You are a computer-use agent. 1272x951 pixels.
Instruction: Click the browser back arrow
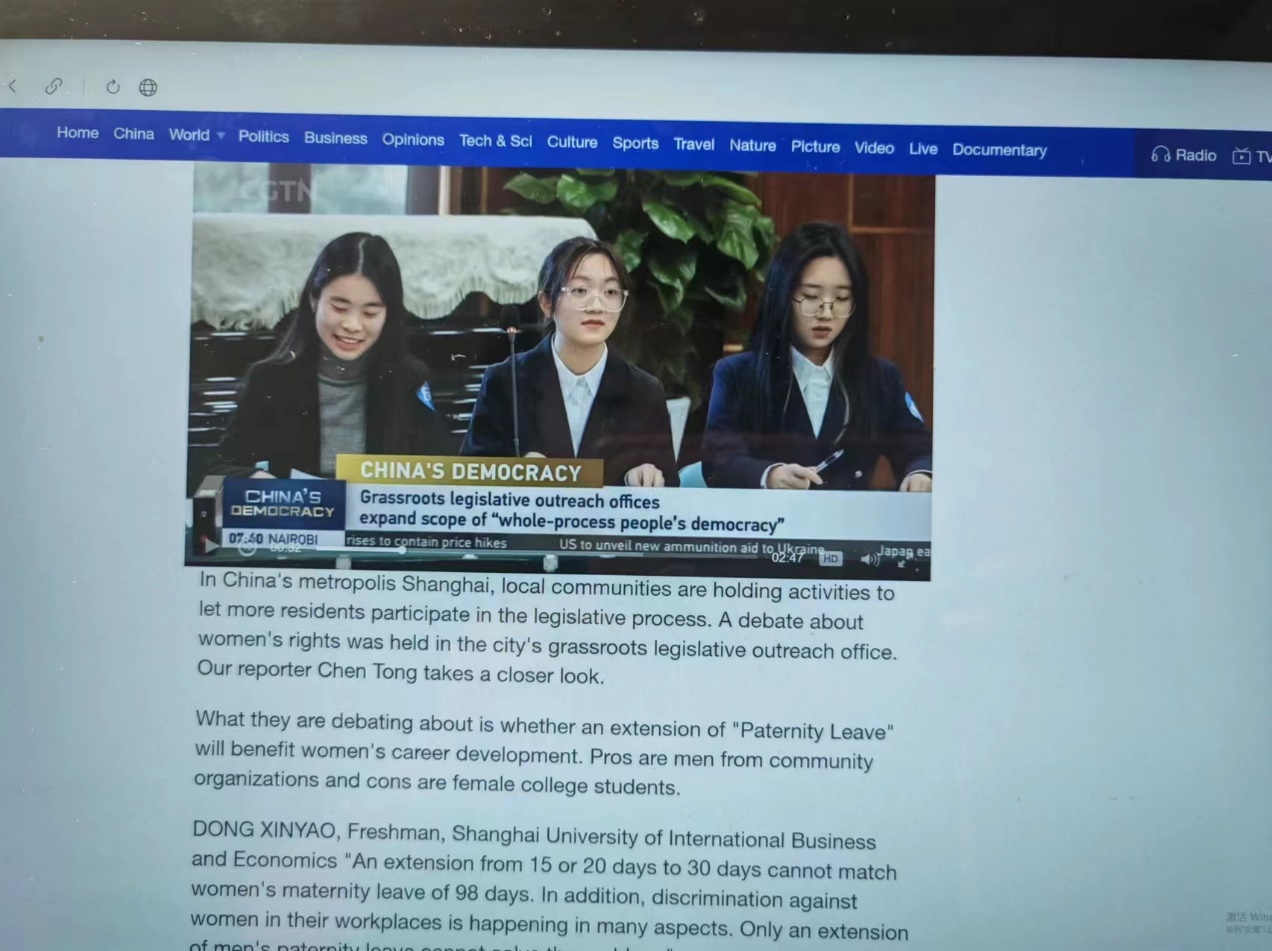[12, 87]
